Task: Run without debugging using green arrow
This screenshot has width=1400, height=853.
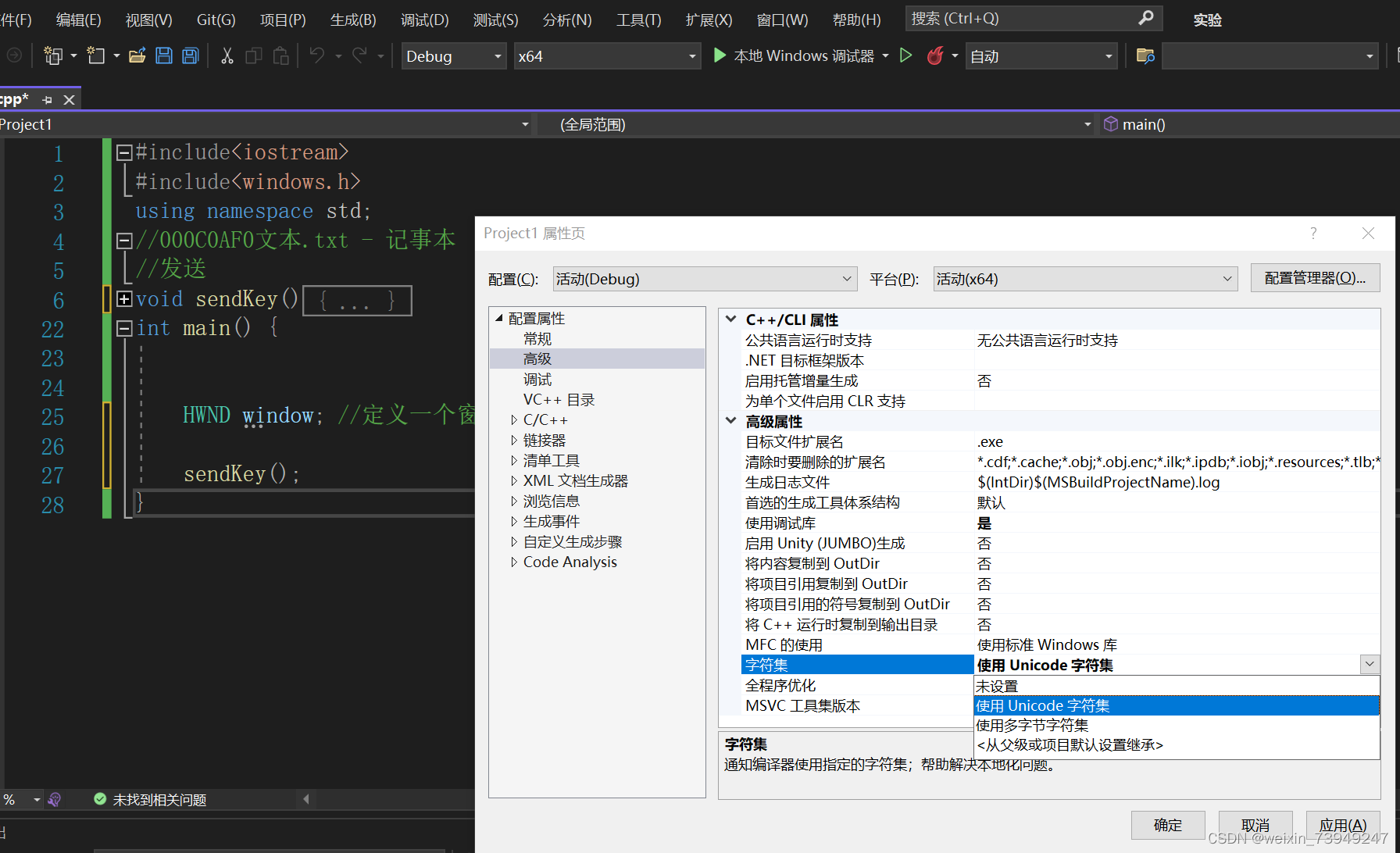Action: coord(906,55)
